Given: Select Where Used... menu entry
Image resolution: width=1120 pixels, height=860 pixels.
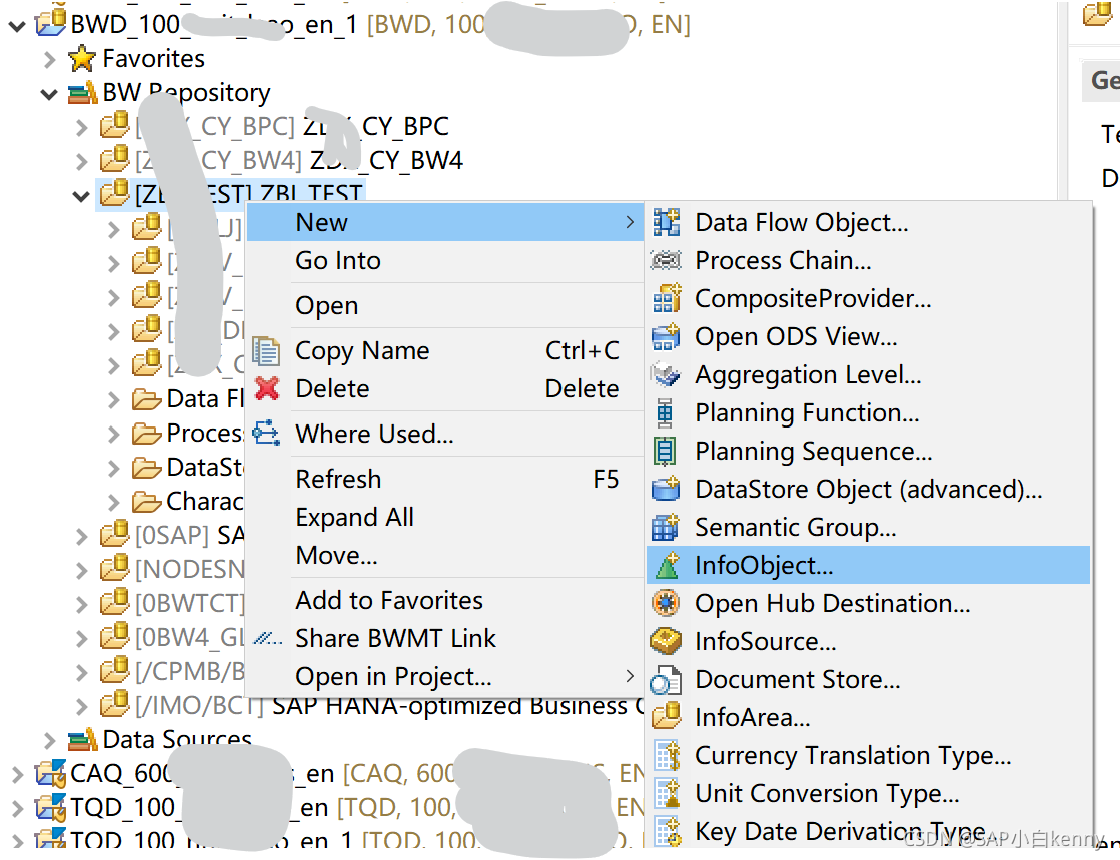Looking at the screenshot, I should pos(444,434).
